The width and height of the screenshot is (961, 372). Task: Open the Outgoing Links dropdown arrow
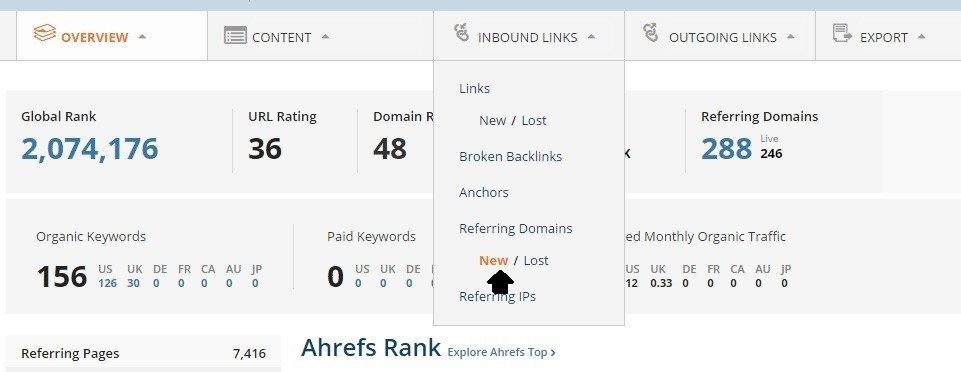click(x=791, y=37)
